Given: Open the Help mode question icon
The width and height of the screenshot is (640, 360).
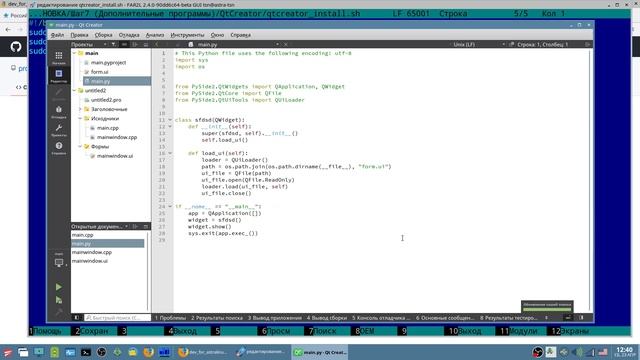Looking at the screenshot, I should point(59,147).
